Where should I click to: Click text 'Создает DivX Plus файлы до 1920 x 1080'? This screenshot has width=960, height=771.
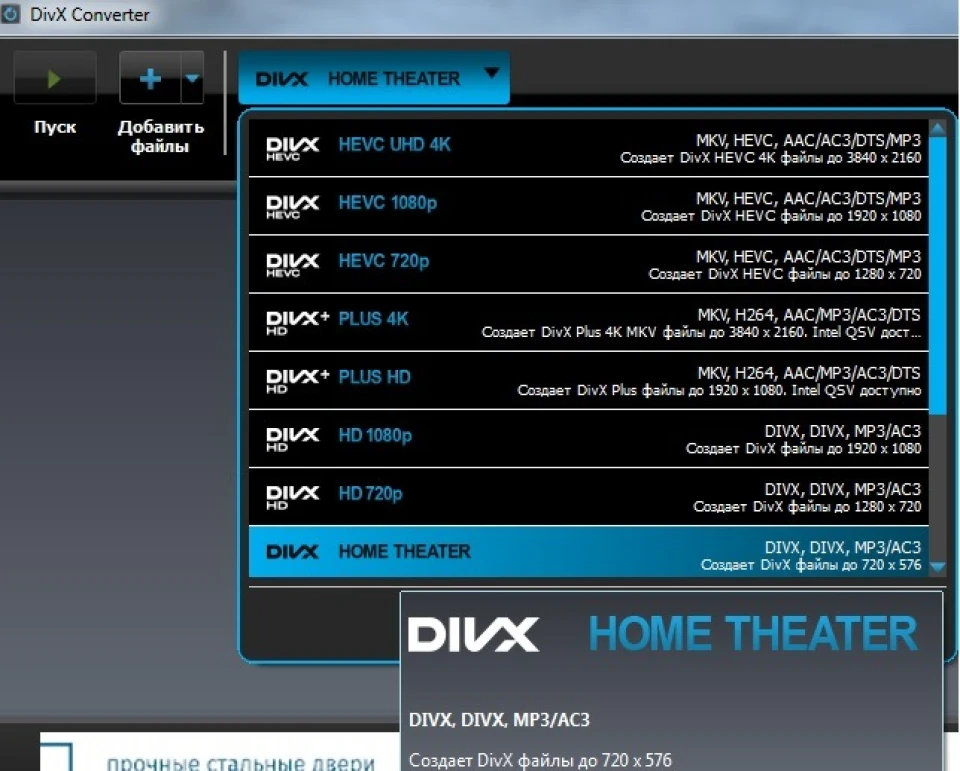651,391
